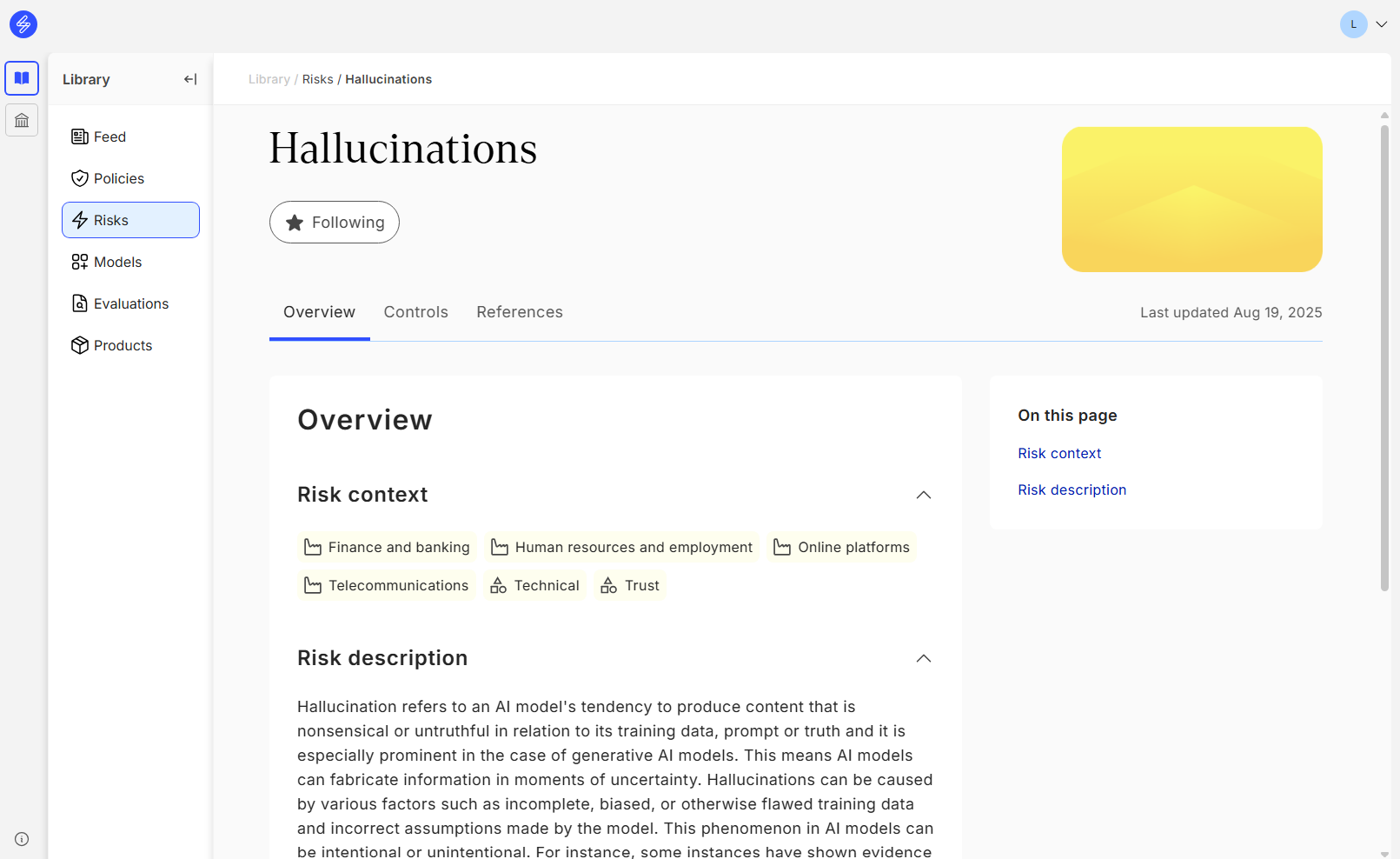Open Evaluations in the sidebar
The image size is (1400, 859).
point(130,303)
